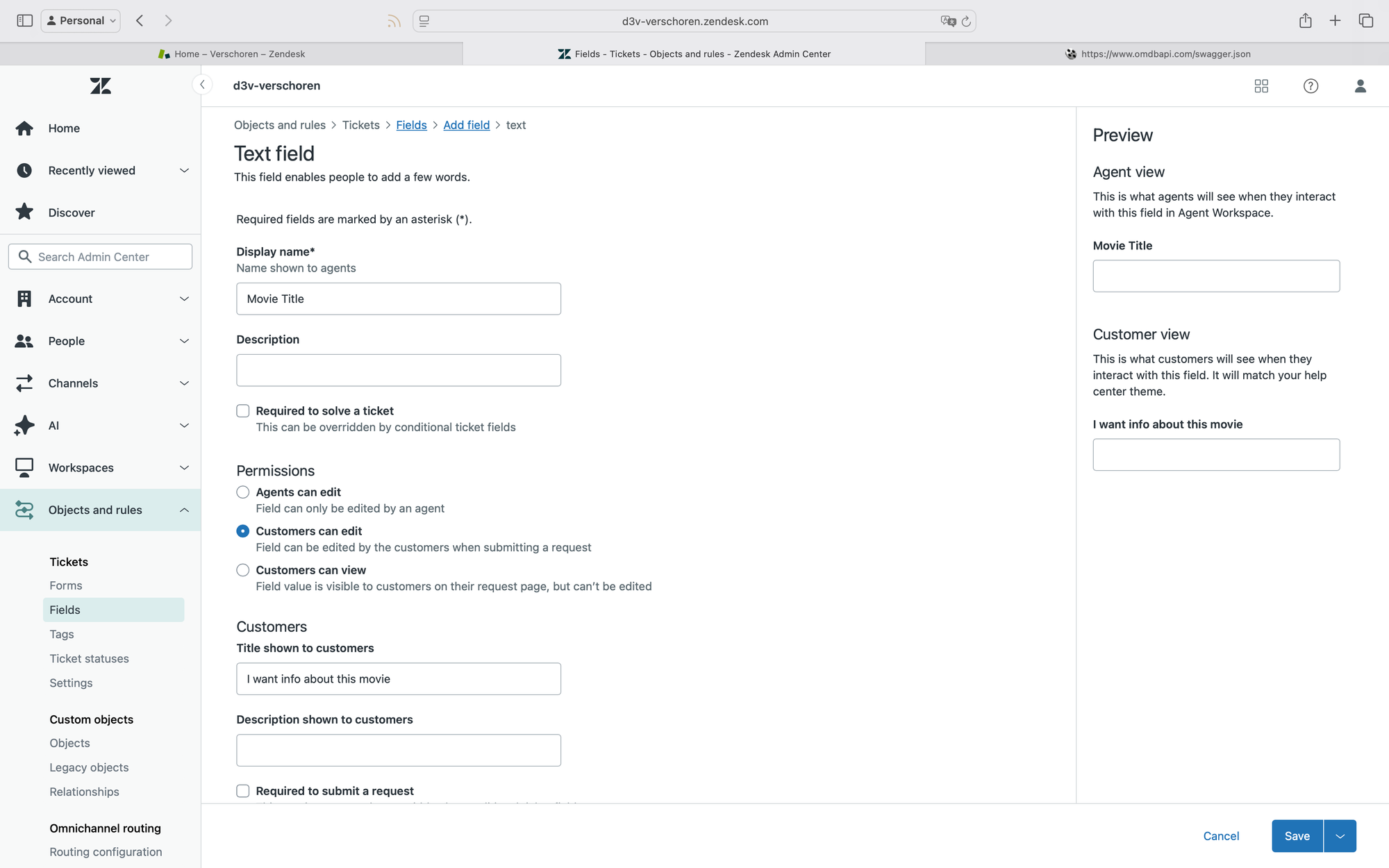Enable Required to submit a request

click(242, 791)
